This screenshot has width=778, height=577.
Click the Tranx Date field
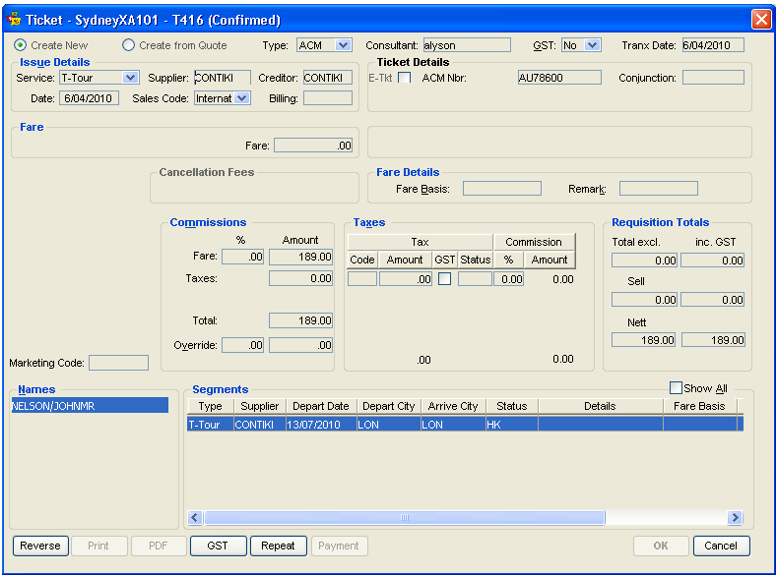point(713,45)
